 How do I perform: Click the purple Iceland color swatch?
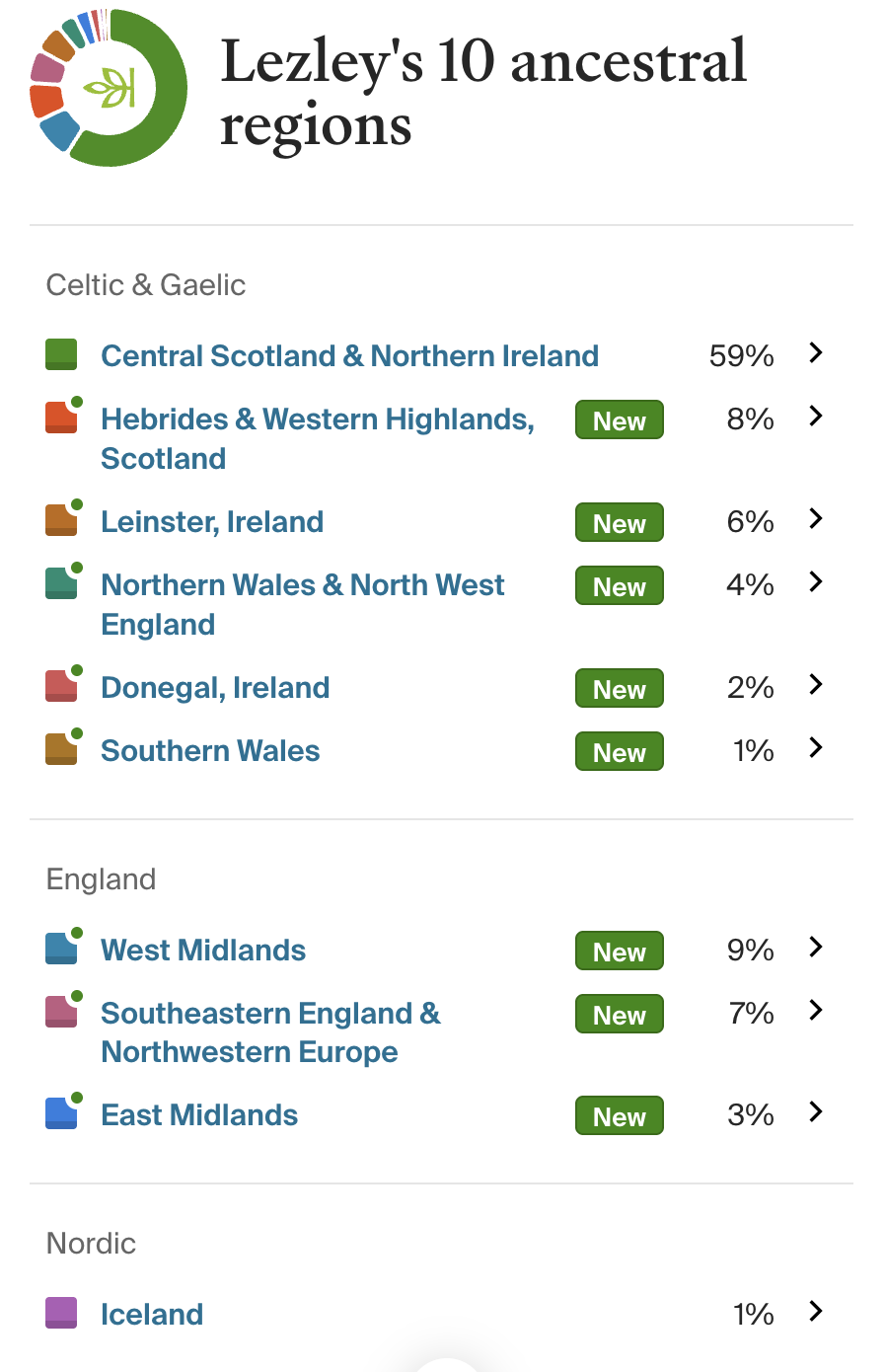click(61, 1313)
